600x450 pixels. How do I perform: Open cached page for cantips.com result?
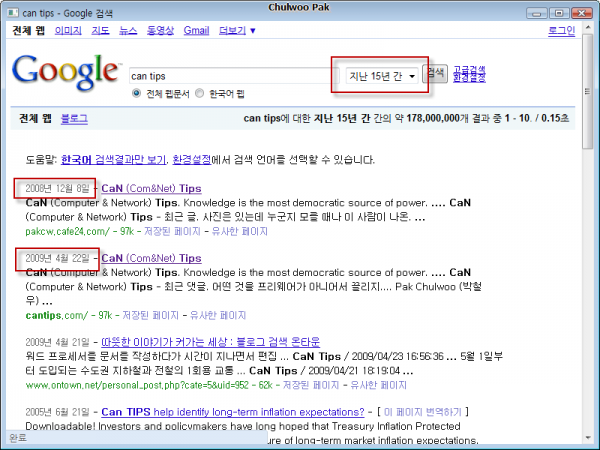(150, 315)
